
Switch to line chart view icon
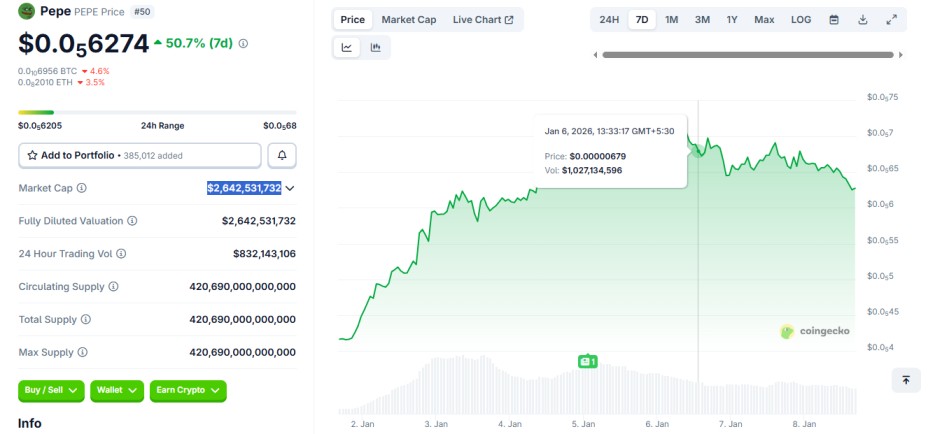[x=347, y=48]
